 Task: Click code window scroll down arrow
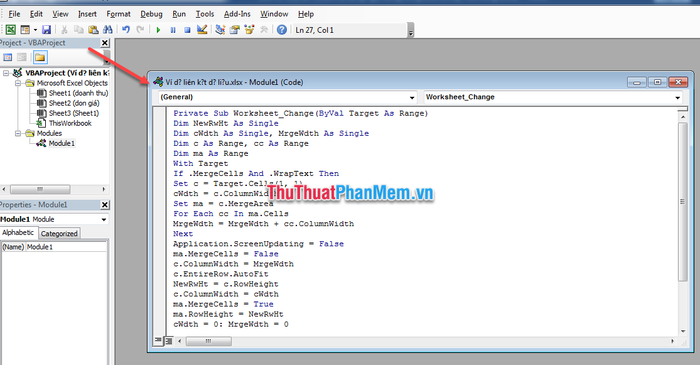pos(683,331)
